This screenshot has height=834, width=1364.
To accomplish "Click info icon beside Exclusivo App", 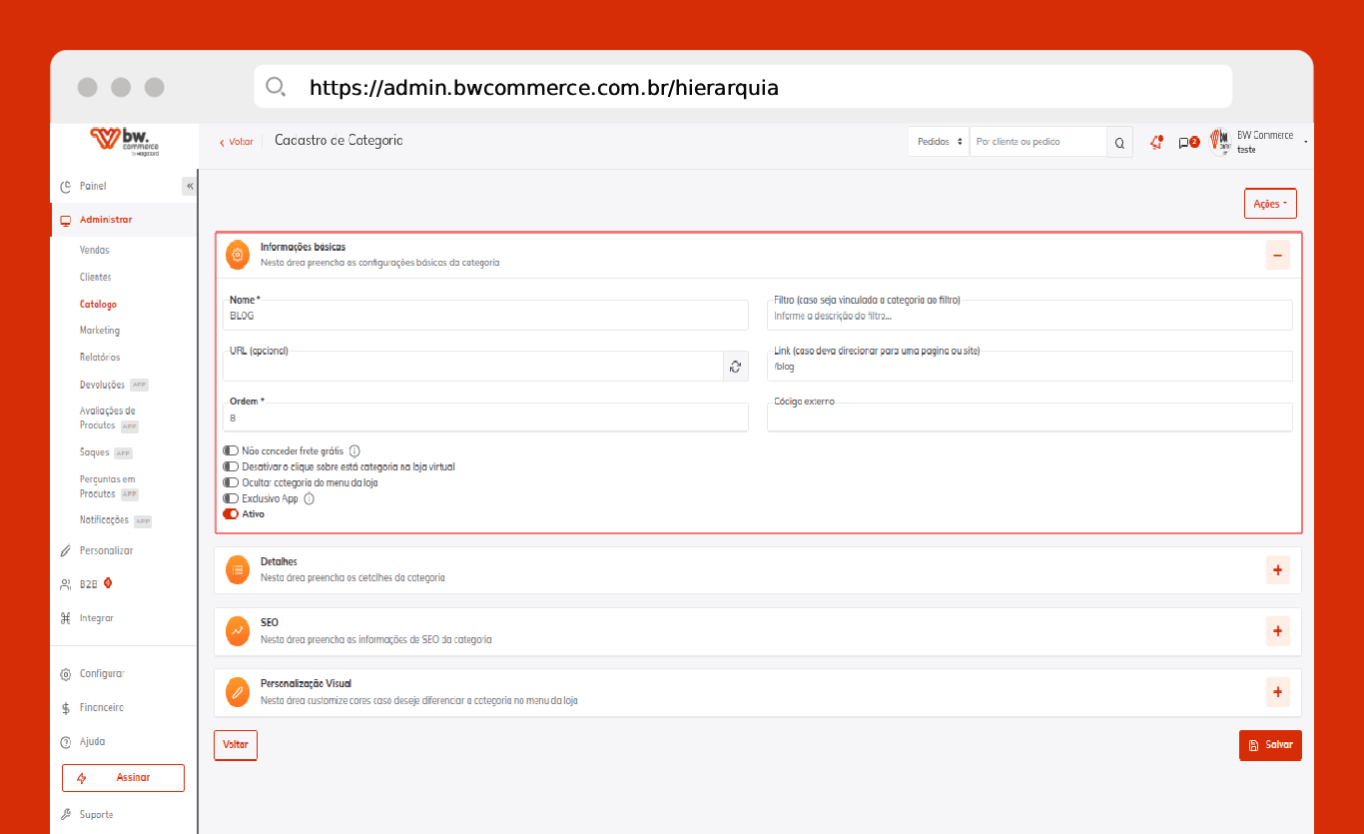I will point(309,498).
